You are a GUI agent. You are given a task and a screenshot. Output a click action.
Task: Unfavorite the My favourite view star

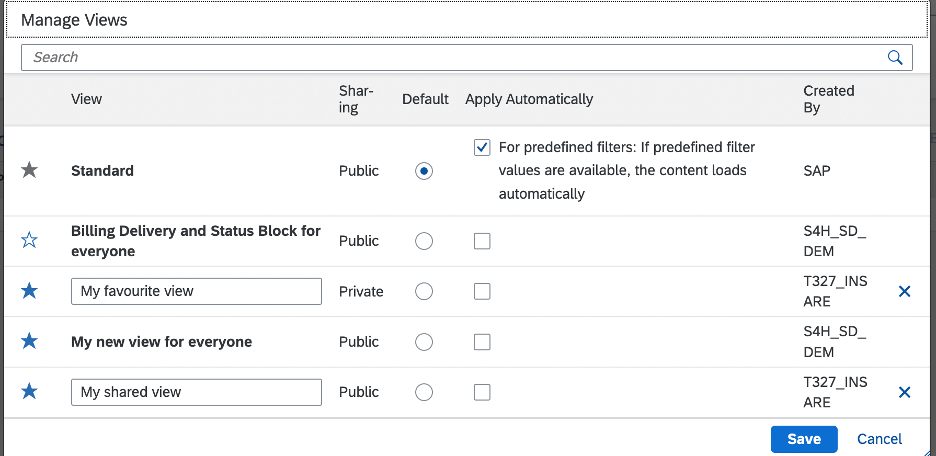tap(29, 291)
